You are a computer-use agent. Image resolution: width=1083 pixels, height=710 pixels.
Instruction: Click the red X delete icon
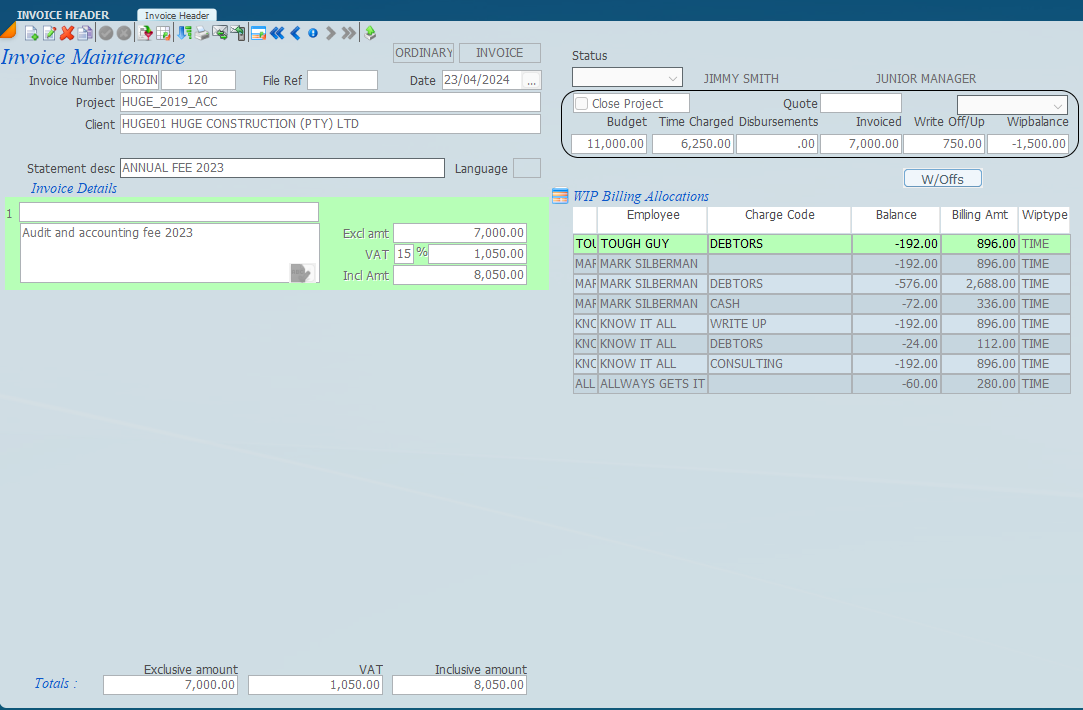(x=67, y=33)
